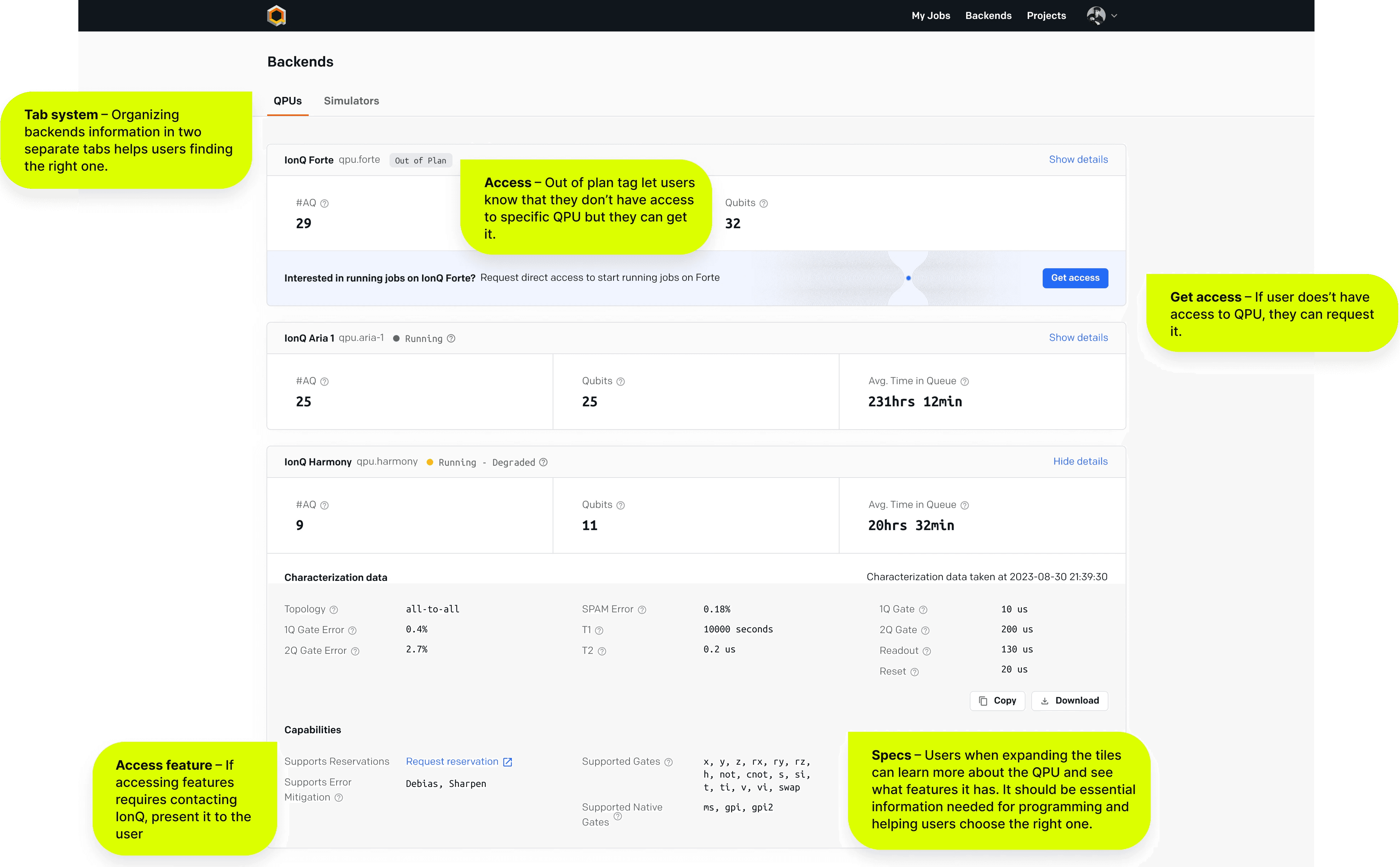Show details for IonQ Aria 1
Image resolution: width=1400 pixels, height=867 pixels.
coord(1078,338)
